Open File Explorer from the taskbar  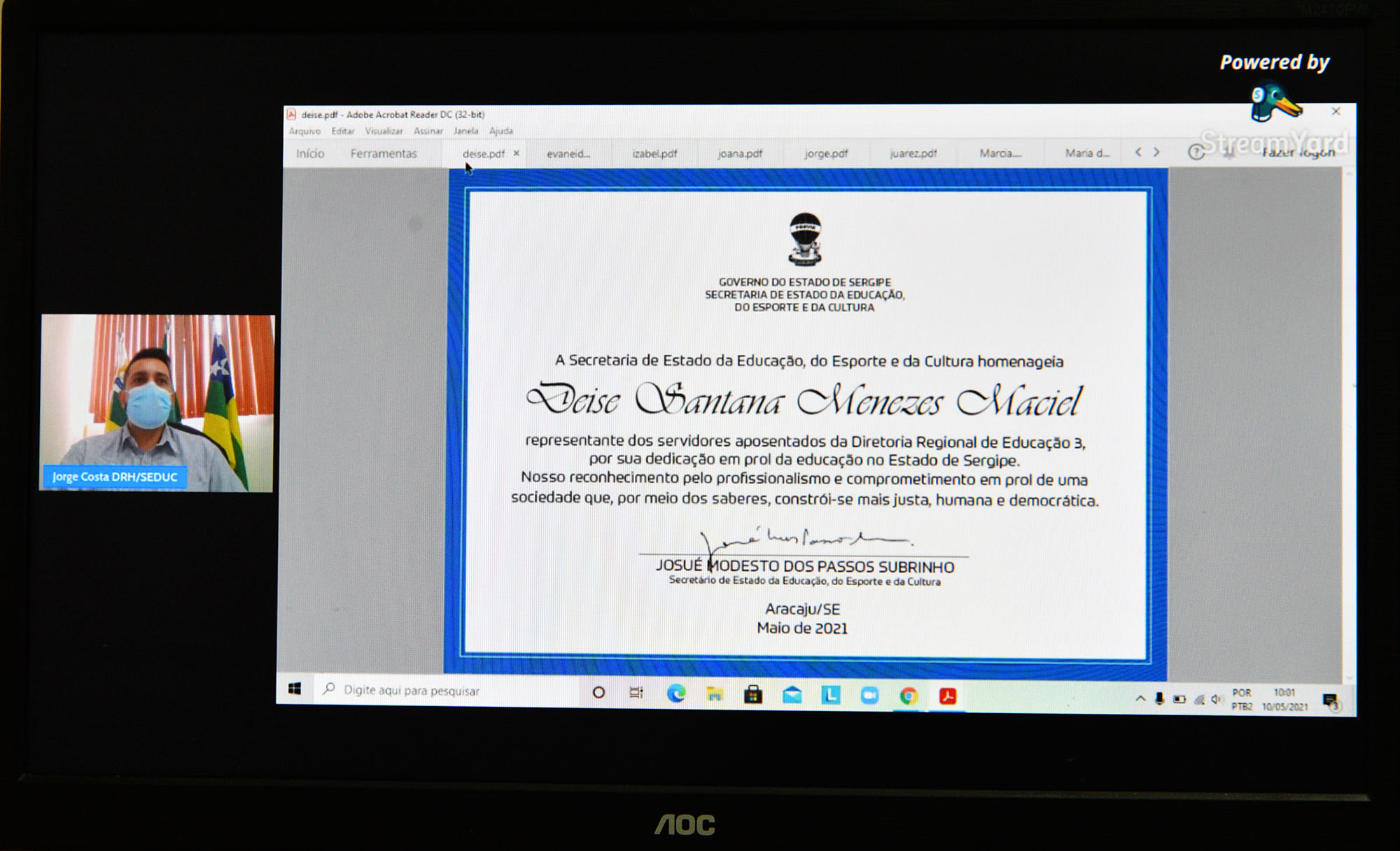pyautogui.click(x=715, y=694)
